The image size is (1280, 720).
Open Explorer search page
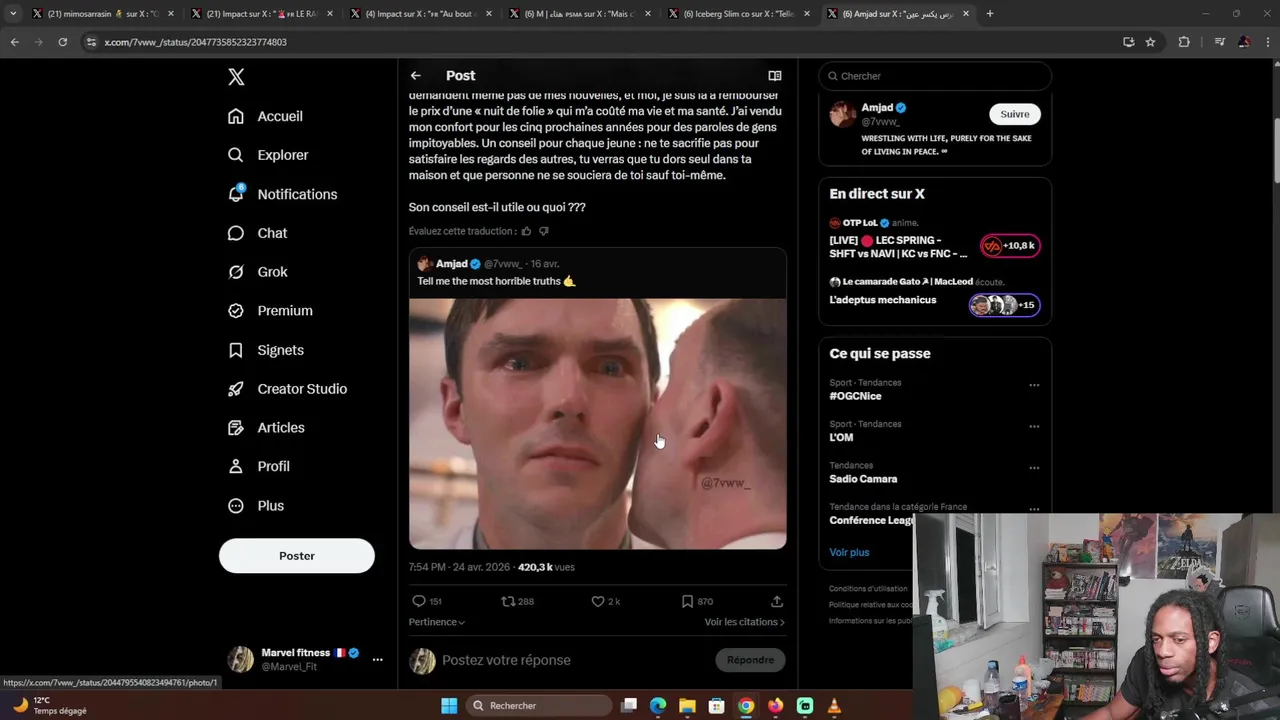268,155
